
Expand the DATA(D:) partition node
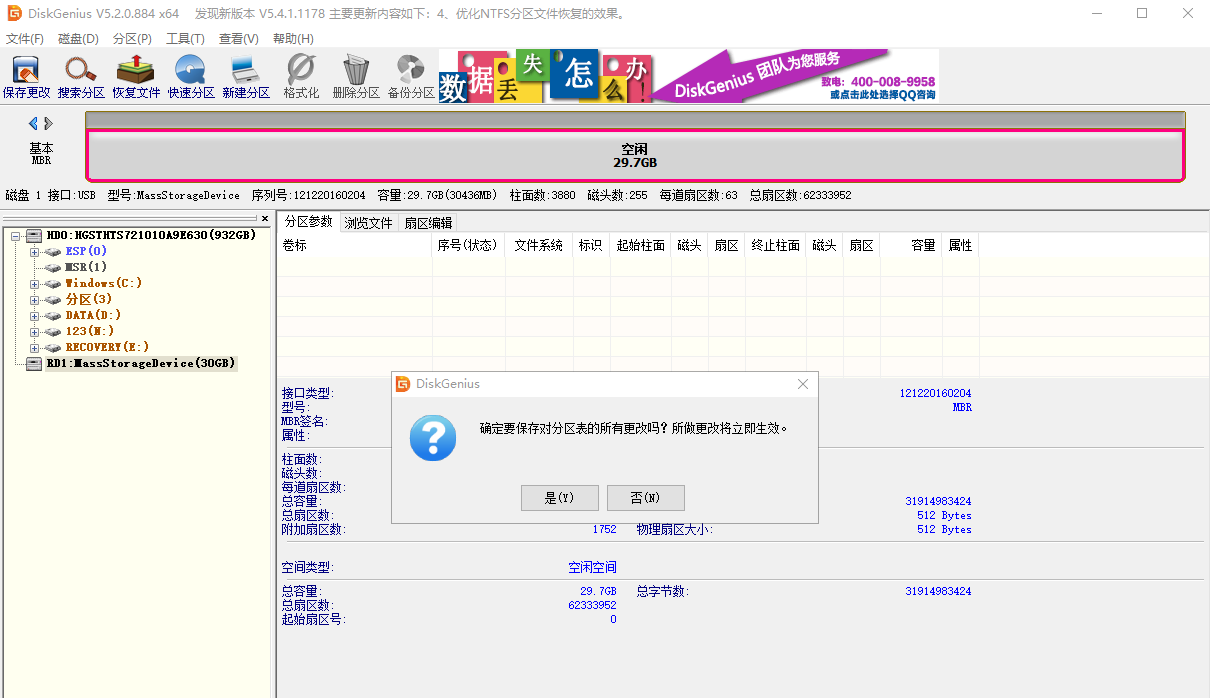click(34, 316)
